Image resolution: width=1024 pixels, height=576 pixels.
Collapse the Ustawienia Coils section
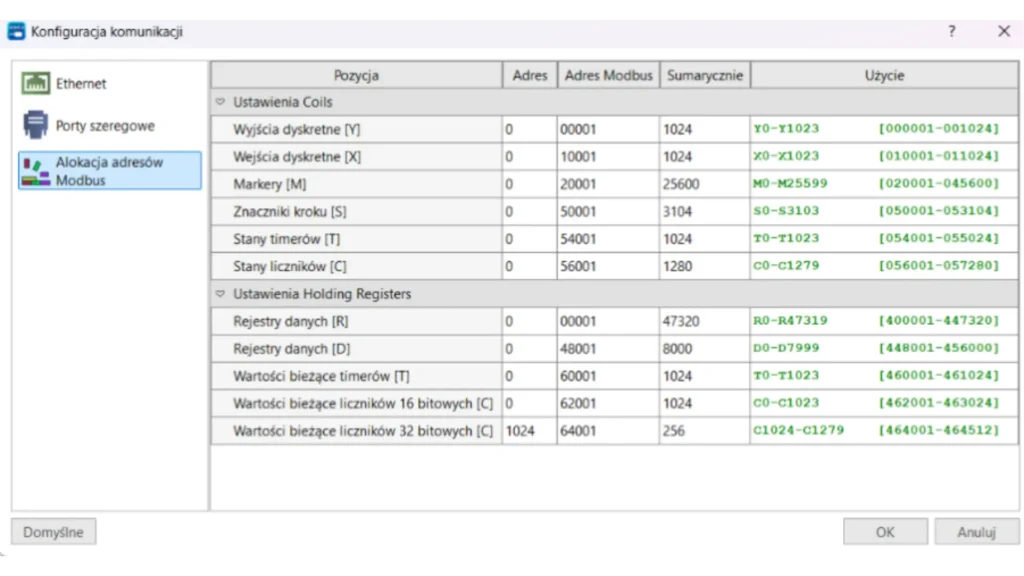[220, 102]
